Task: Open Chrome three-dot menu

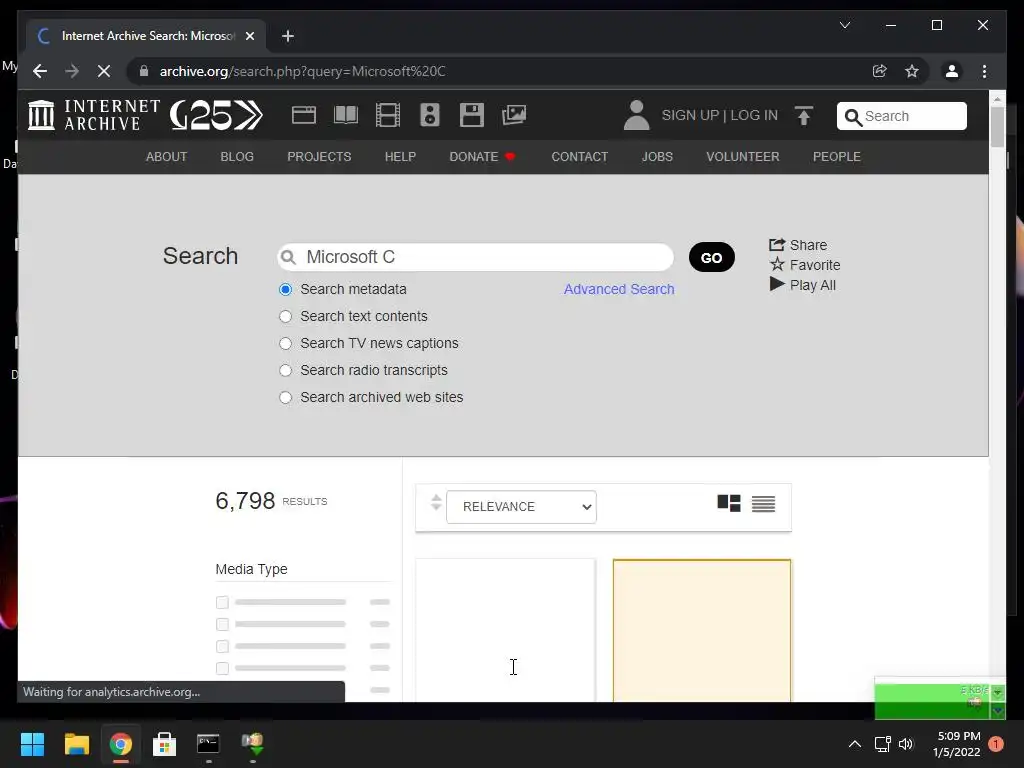Action: tap(984, 71)
